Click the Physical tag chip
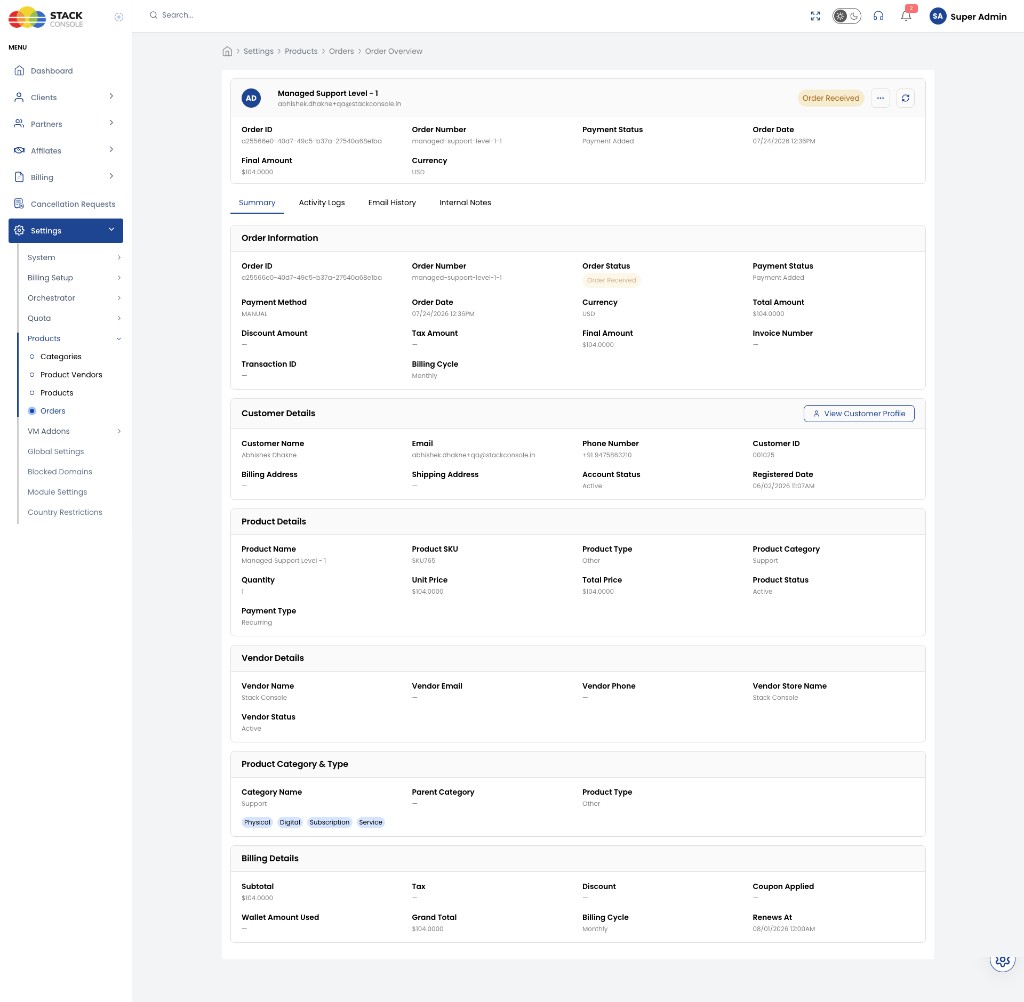The width and height of the screenshot is (1024, 1002). pyautogui.click(x=257, y=822)
